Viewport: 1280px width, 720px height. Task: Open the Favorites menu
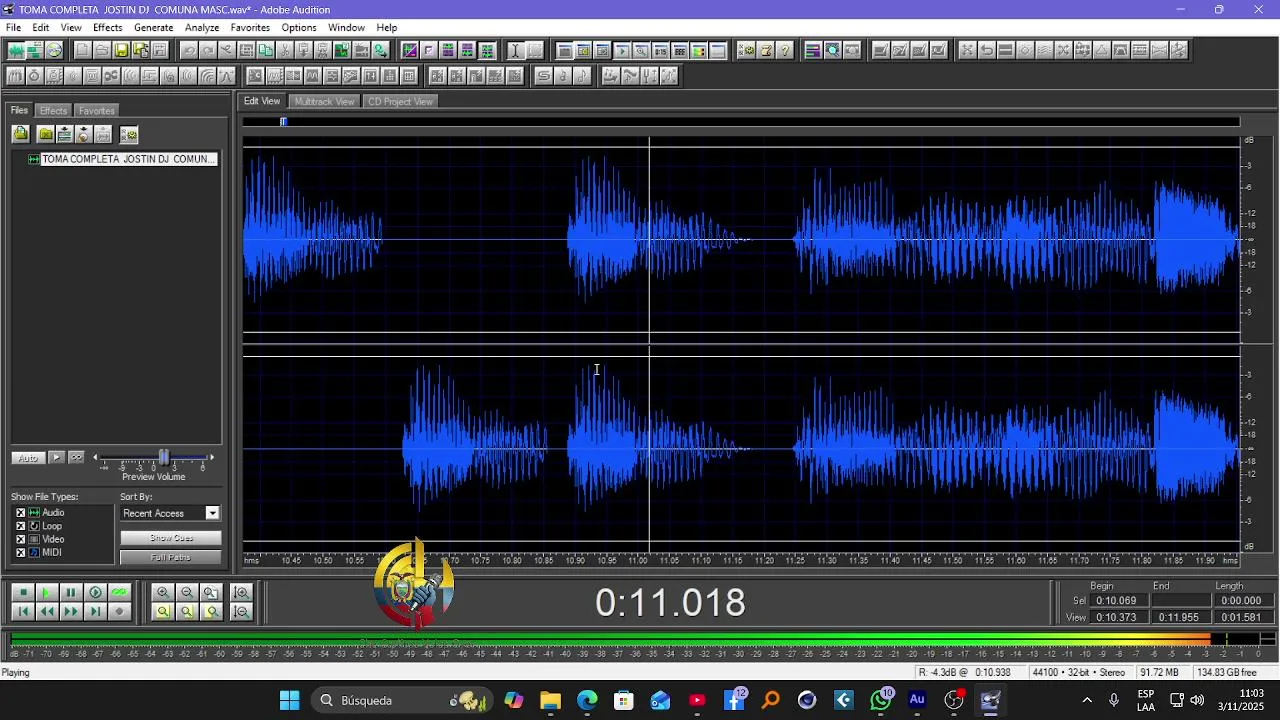(250, 27)
